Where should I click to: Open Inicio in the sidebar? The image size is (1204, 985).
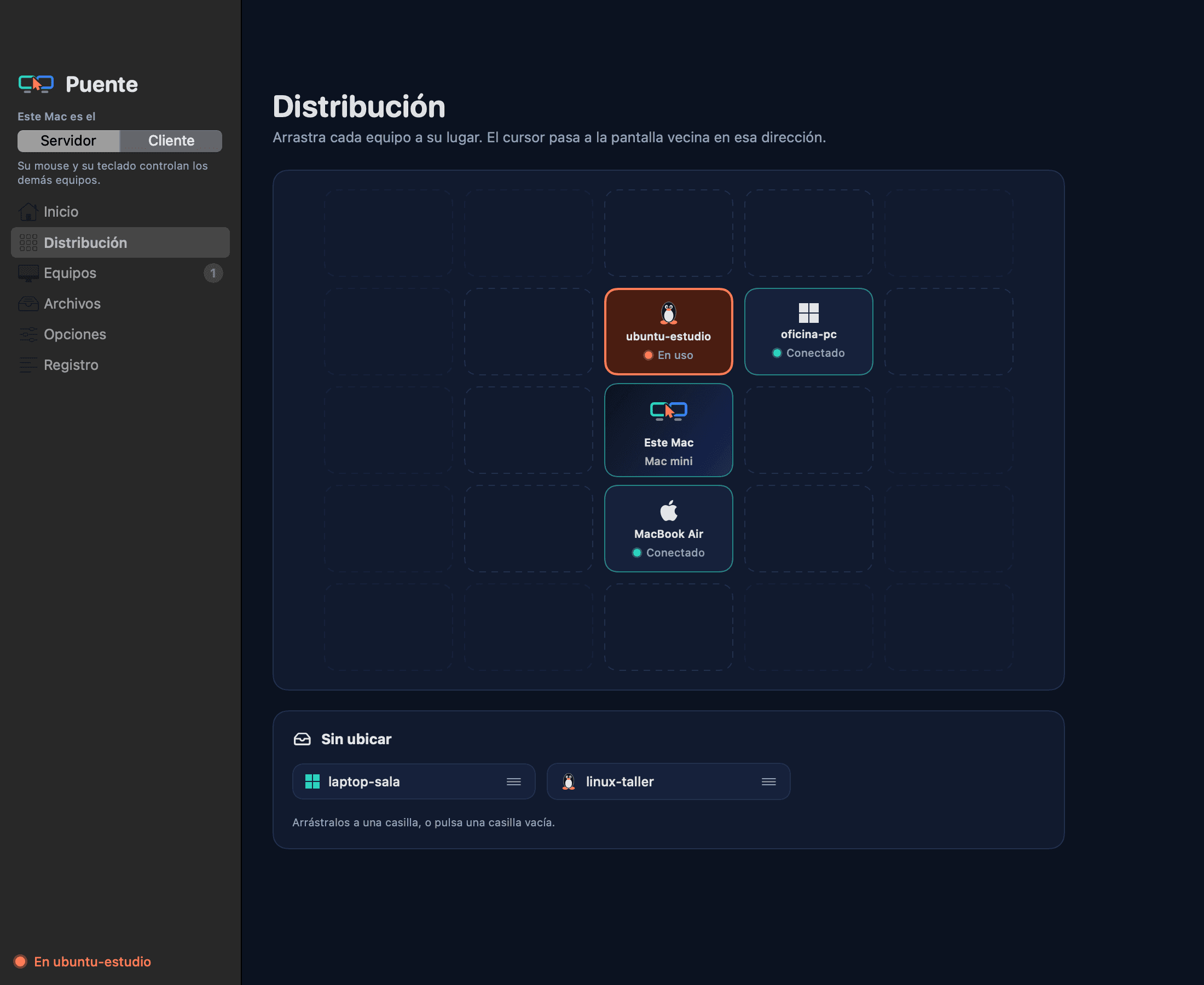120,212
